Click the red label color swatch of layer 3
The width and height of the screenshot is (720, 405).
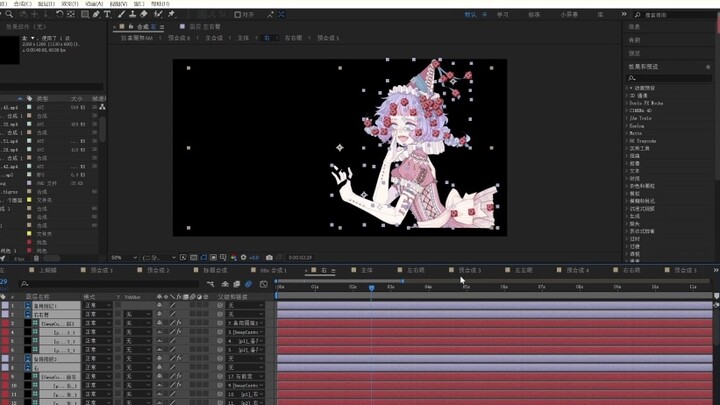5,323
